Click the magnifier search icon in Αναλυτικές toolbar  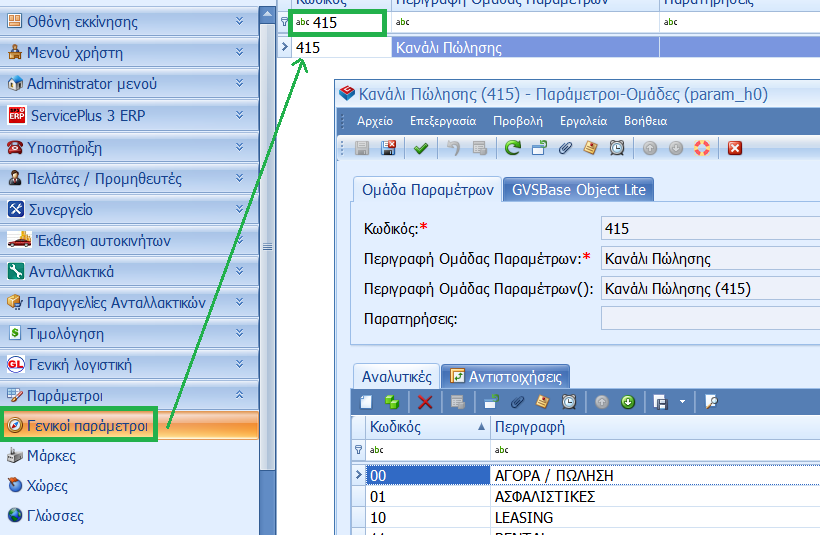coord(711,402)
